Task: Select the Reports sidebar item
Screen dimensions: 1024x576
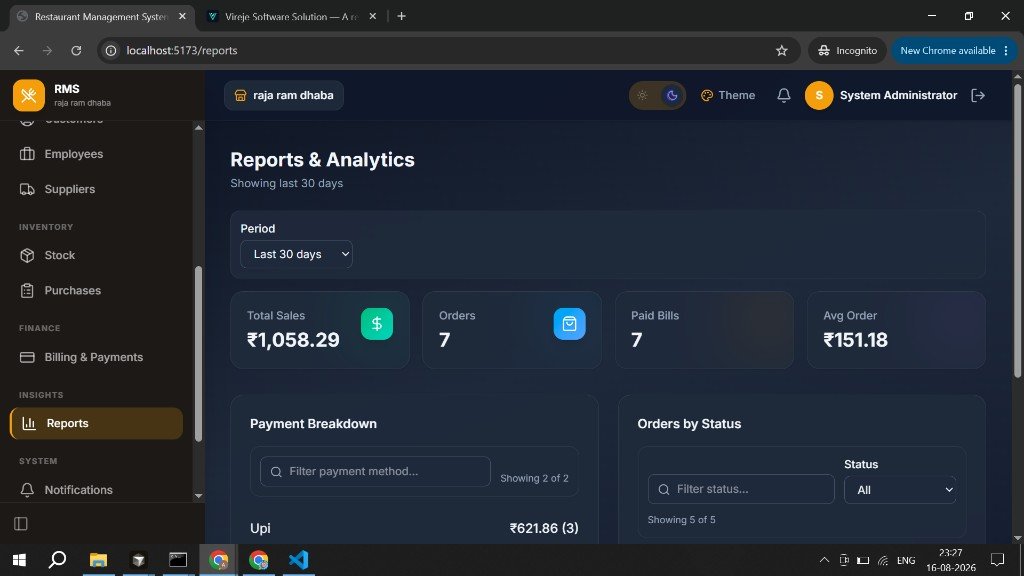Action: (96, 423)
